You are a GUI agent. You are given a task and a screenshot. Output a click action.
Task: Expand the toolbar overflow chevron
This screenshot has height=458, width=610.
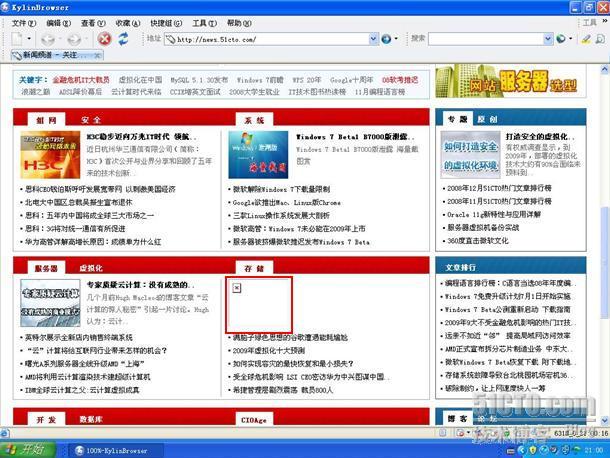pos(606,21)
